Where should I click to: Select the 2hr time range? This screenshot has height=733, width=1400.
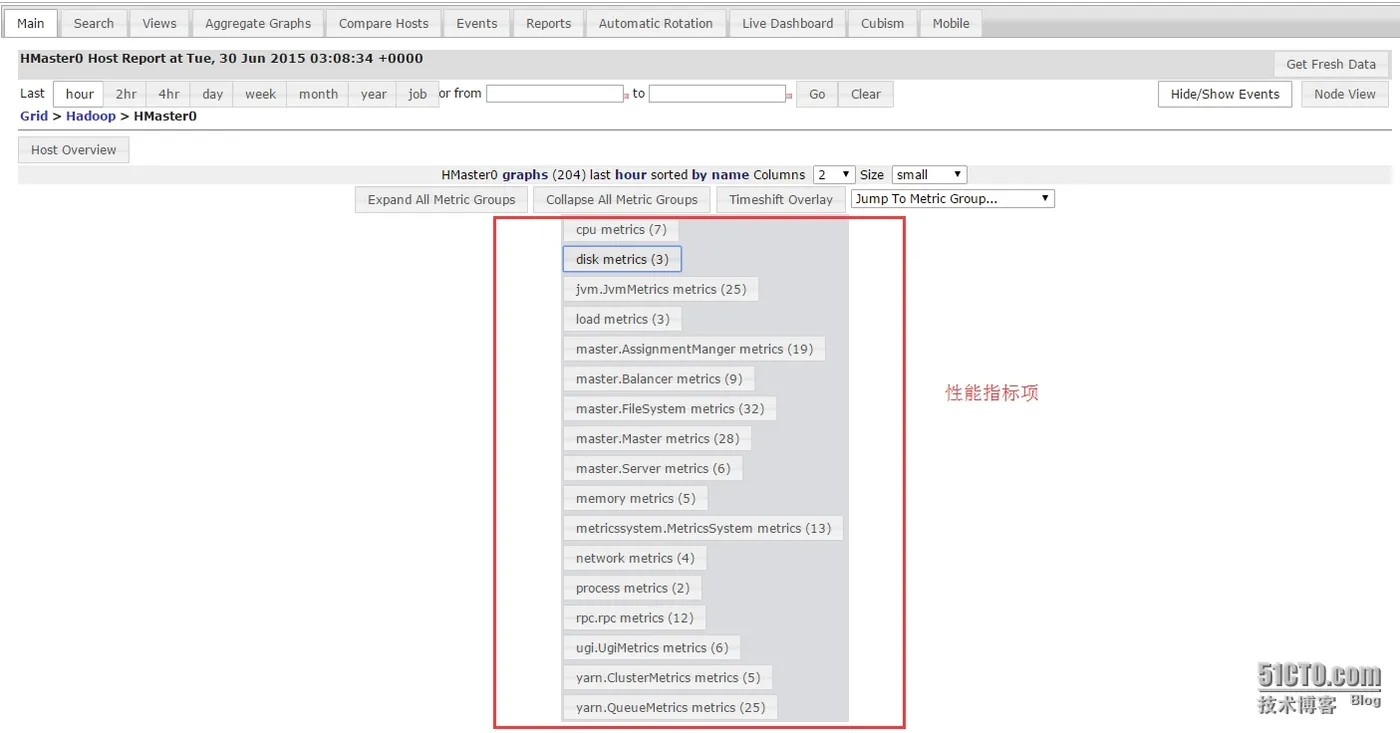click(126, 94)
